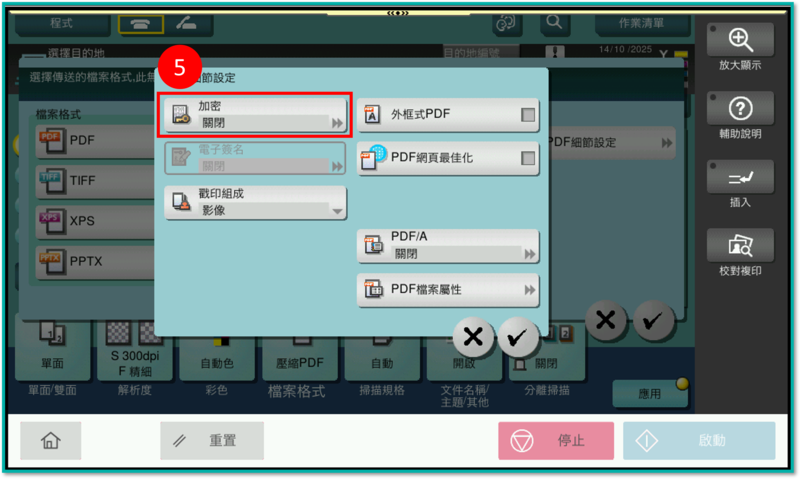
Task: Click the PDF/A document icon
Action: (373, 245)
